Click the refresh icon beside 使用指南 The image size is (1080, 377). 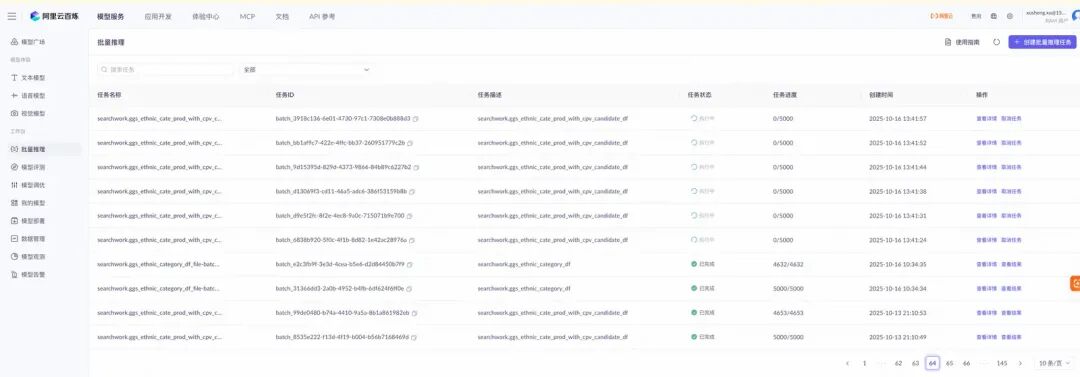(x=996, y=42)
